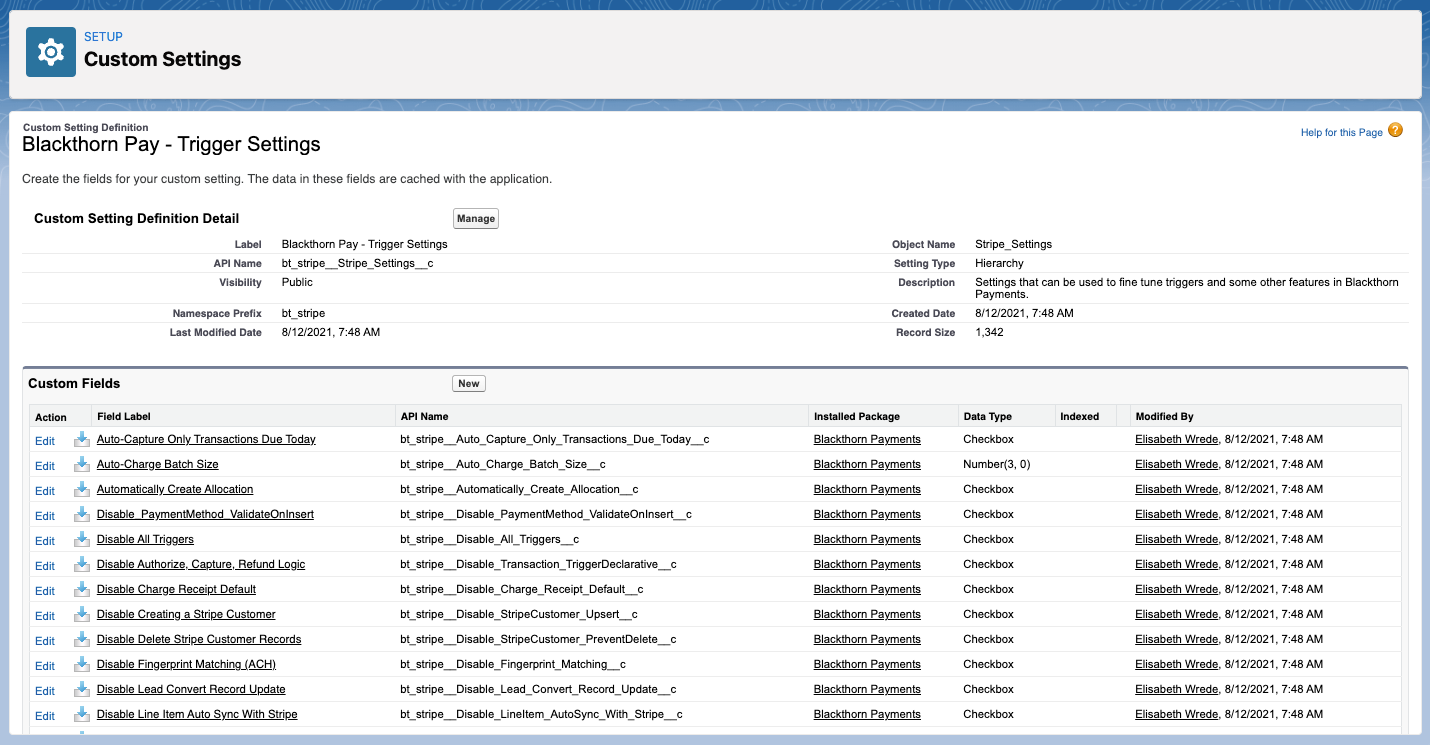Click the Setting Type value Hierarchy
The height and width of the screenshot is (745, 1430).
coord(999,263)
